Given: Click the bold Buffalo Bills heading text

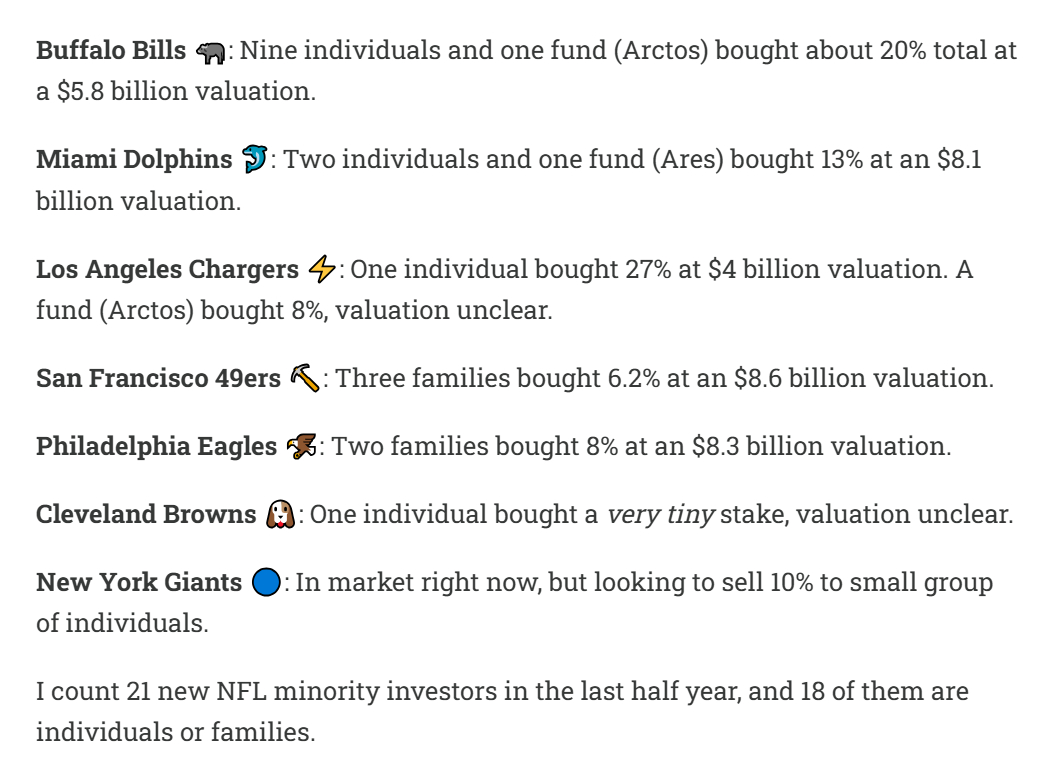Looking at the screenshot, I should point(111,51).
